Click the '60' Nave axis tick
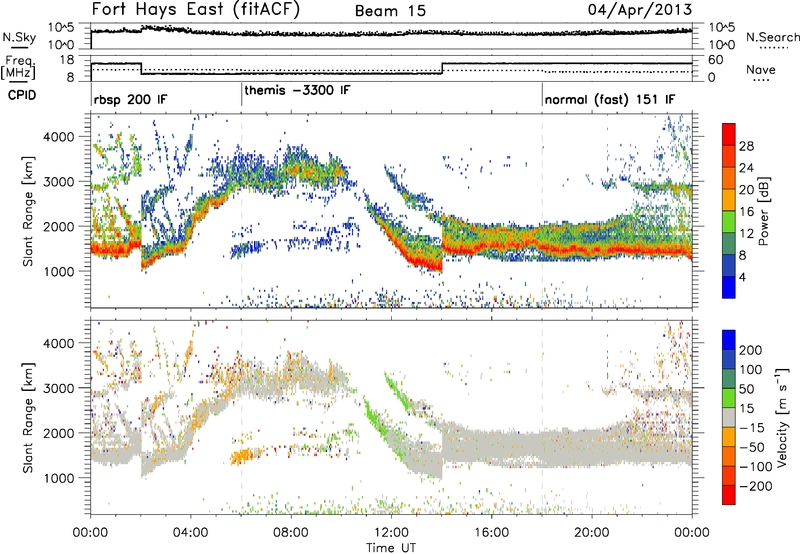The image size is (800, 554). [716, 60]
